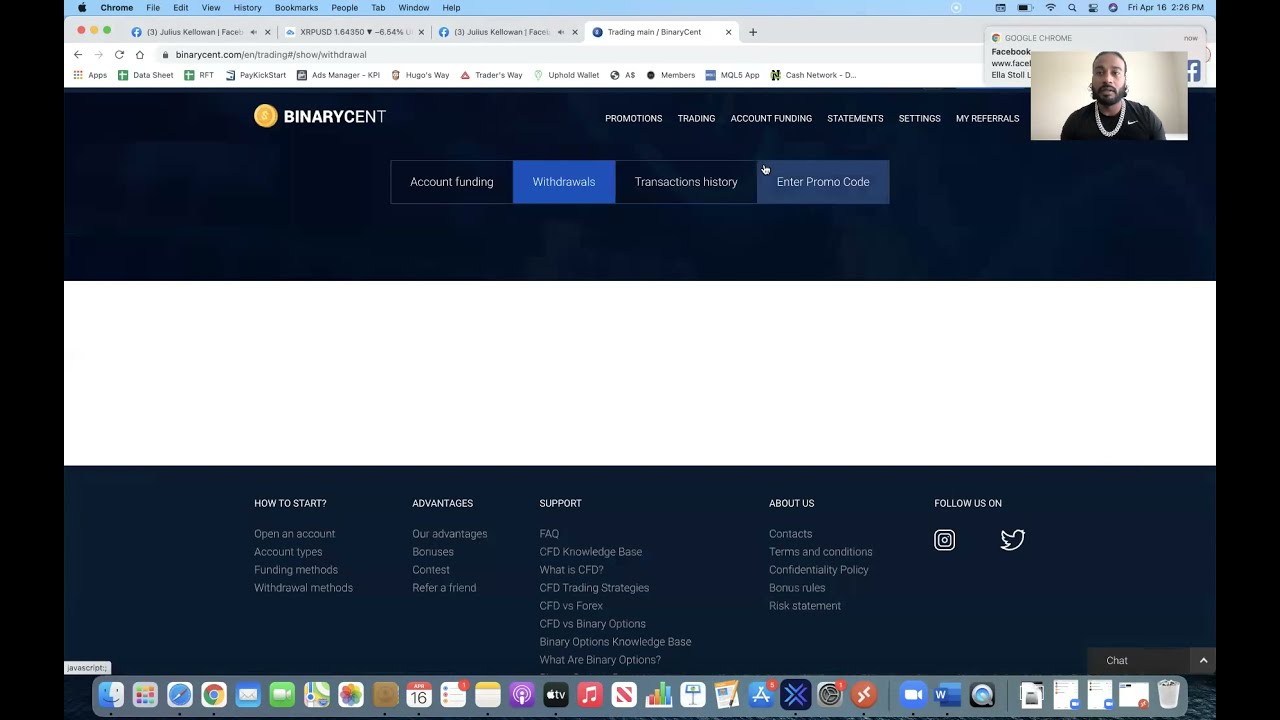Open Reminders from the dock
Screen dimensions: 1280x720
click(x=453, y=694)
